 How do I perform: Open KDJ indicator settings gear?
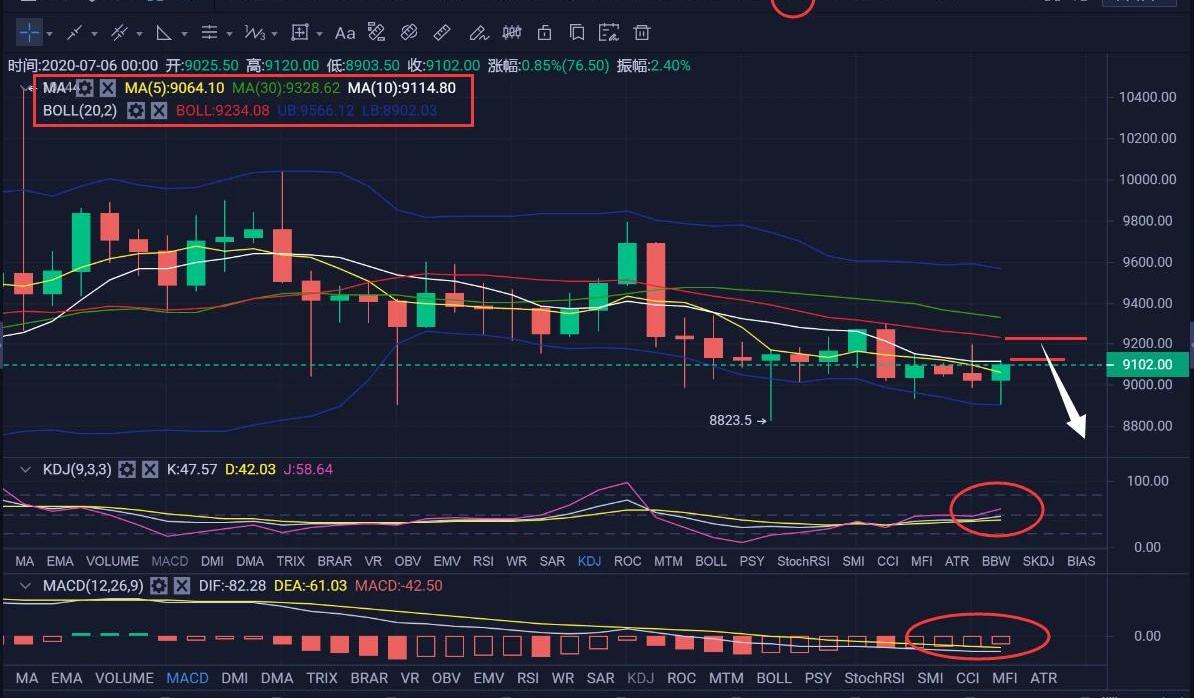coord(127,469)
